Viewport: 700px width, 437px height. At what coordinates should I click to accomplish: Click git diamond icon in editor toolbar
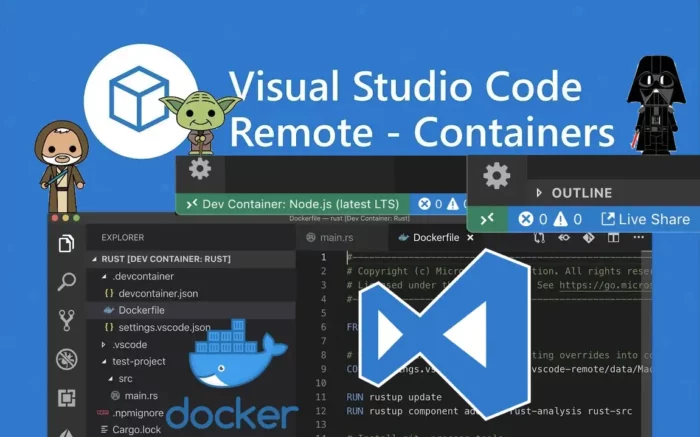588,237
